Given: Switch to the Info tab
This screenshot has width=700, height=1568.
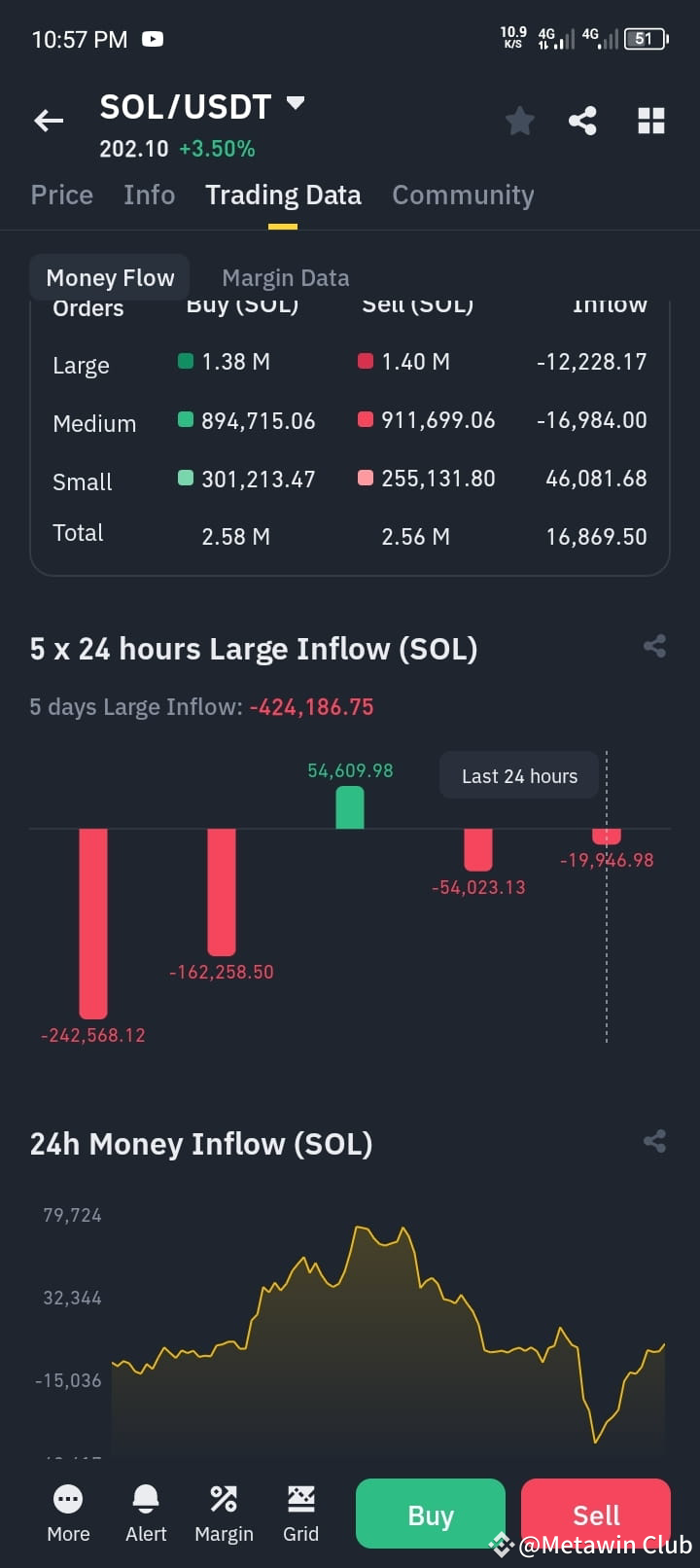Looking at the screenshot, I should (x=150, y=195).
